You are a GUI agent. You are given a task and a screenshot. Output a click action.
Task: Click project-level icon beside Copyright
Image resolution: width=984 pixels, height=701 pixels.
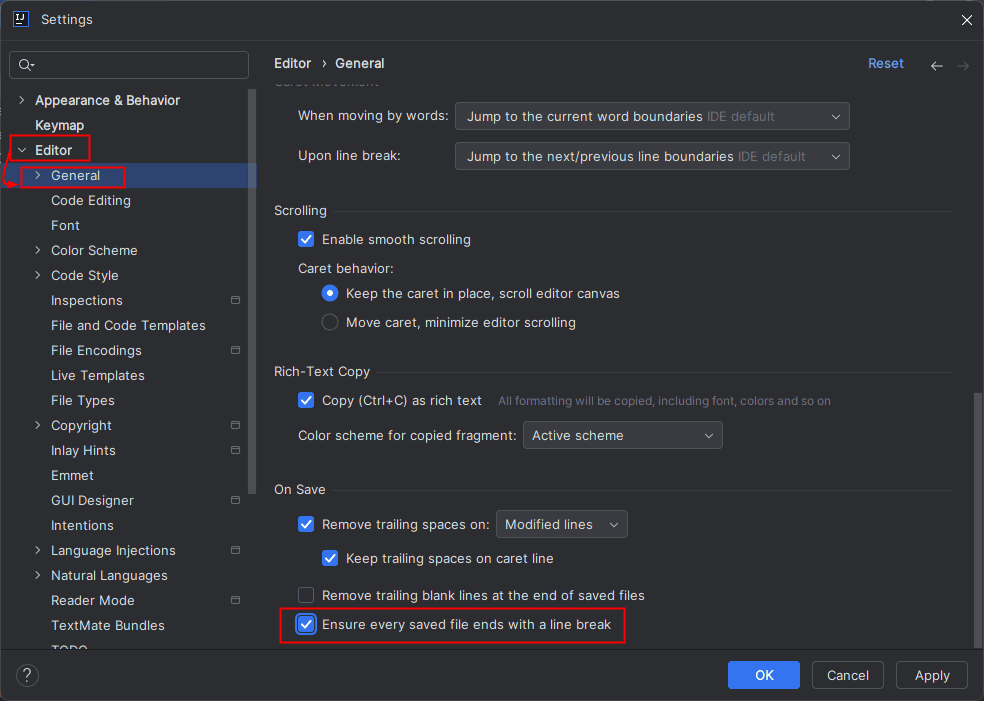click(x=235, y=425)
